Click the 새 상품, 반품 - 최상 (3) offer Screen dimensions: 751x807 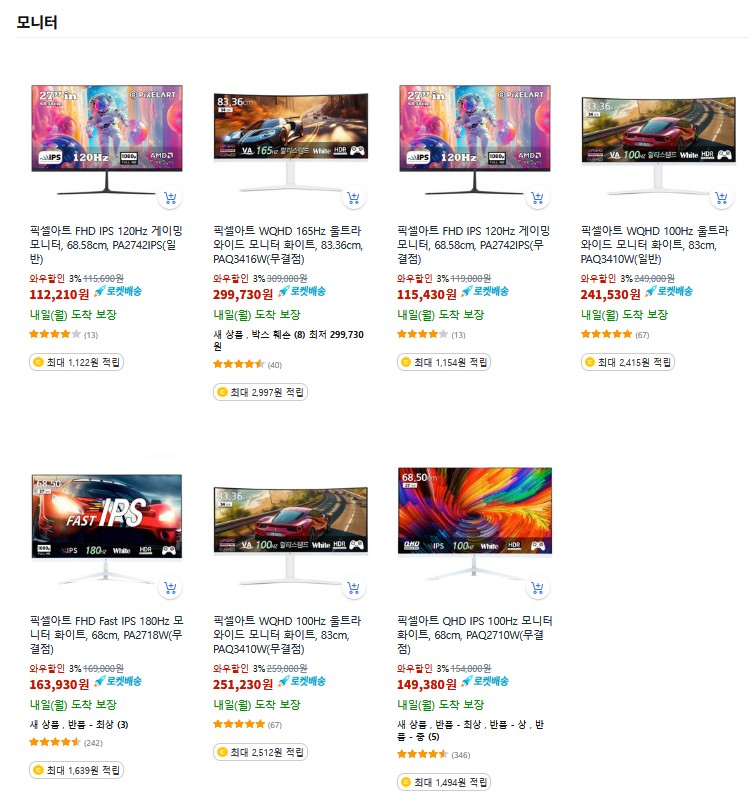pos(79,724)
